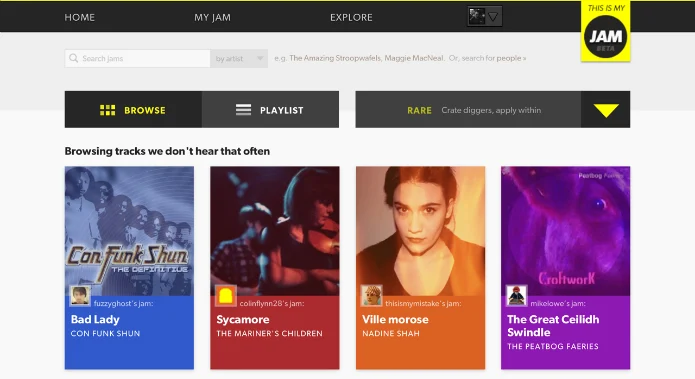The height and width of the screenshot is (379, 695).
Task: Click artist name NADINE SHAH
Action: [391, 333]
